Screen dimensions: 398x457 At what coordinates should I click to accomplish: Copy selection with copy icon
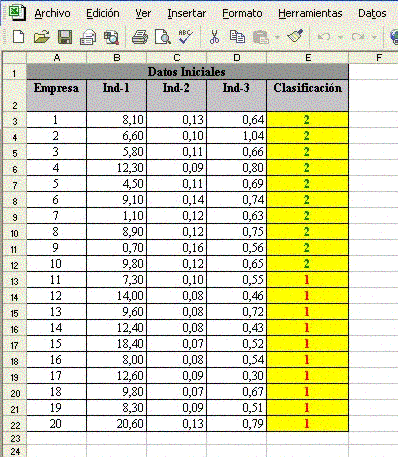(237, 37)
